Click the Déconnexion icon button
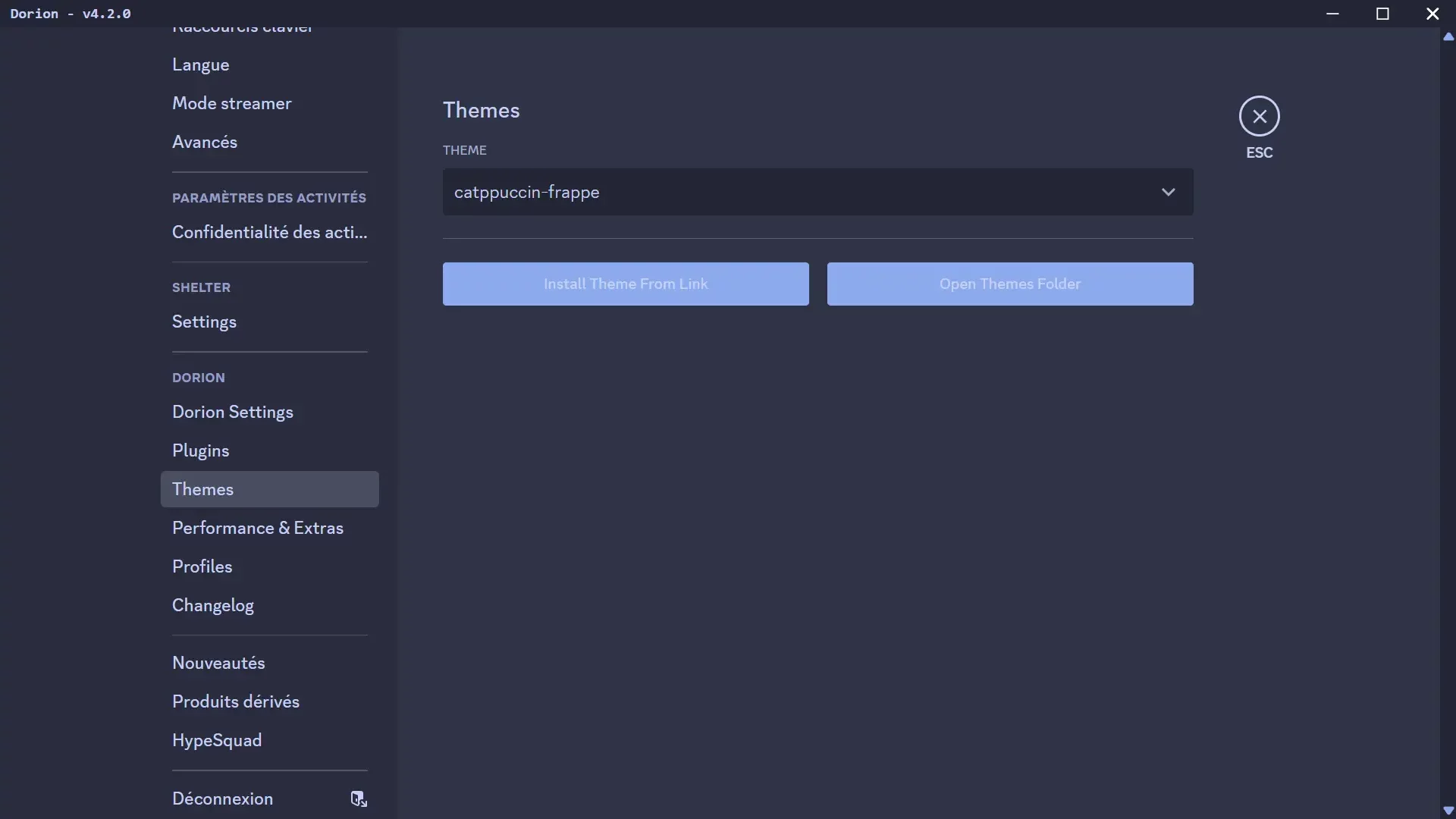Screen dimensions: 1456x819 [358, 798]
